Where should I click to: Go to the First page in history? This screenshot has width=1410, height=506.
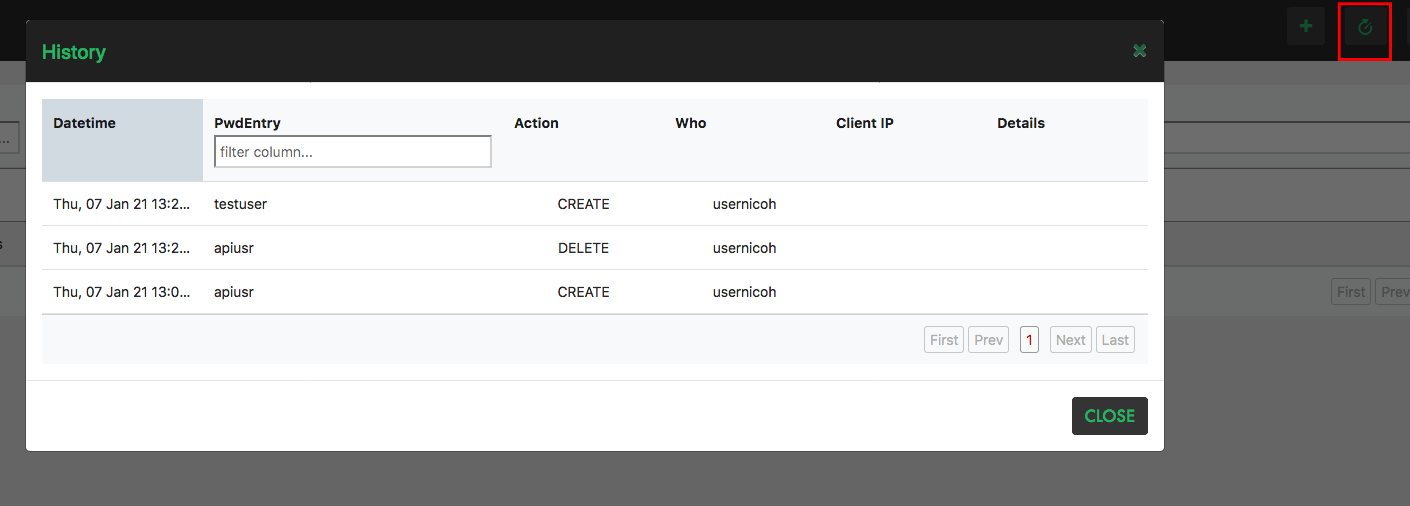click(x=944, y=340)
